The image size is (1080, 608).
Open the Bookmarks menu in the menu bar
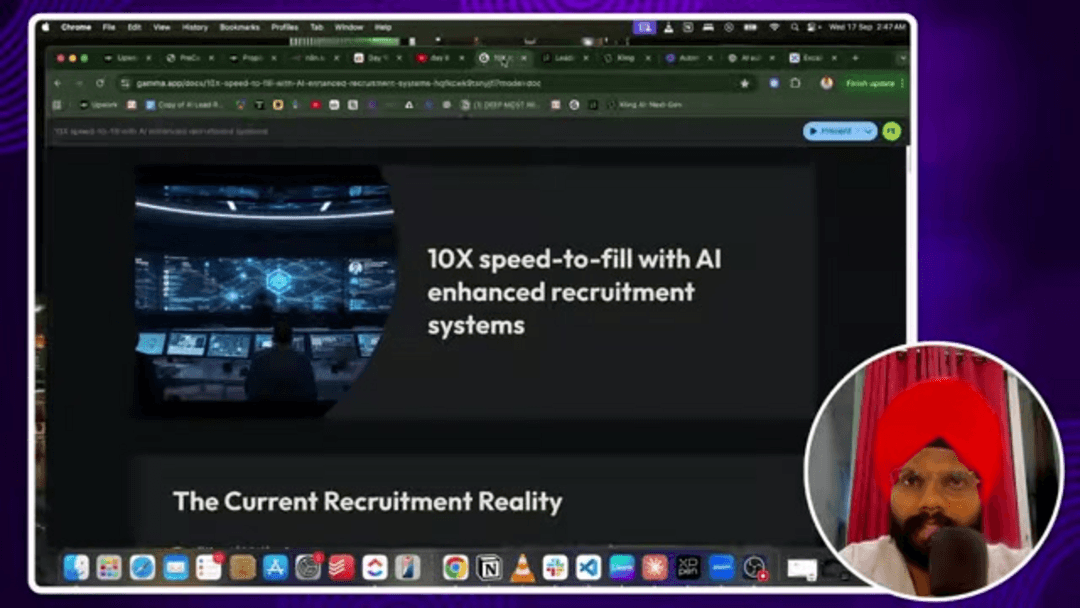pos(240,27)
